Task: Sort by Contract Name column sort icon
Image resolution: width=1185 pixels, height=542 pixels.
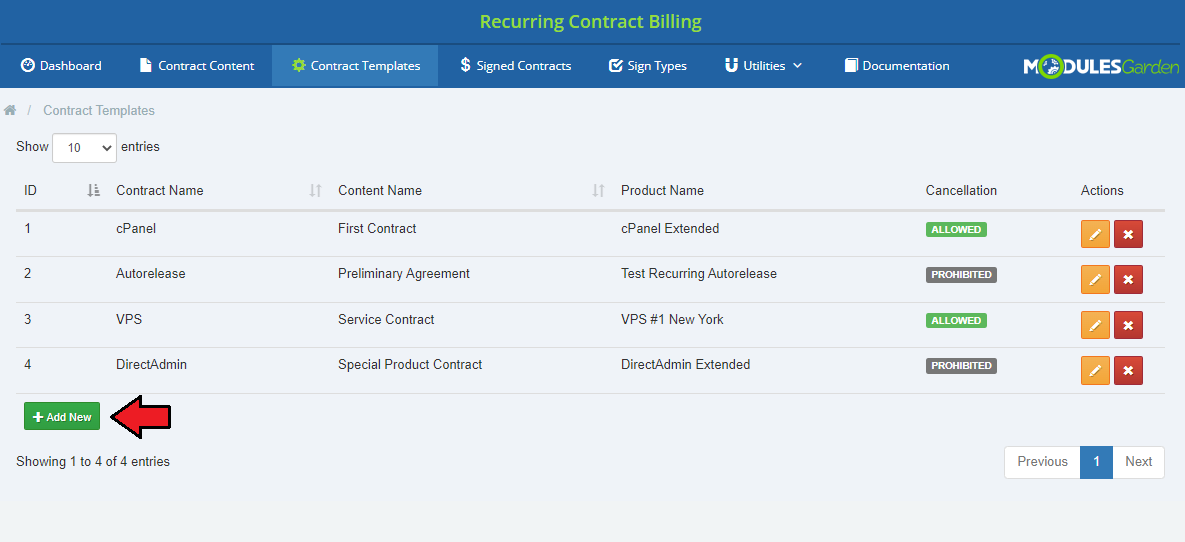Action: coord(316,190)
